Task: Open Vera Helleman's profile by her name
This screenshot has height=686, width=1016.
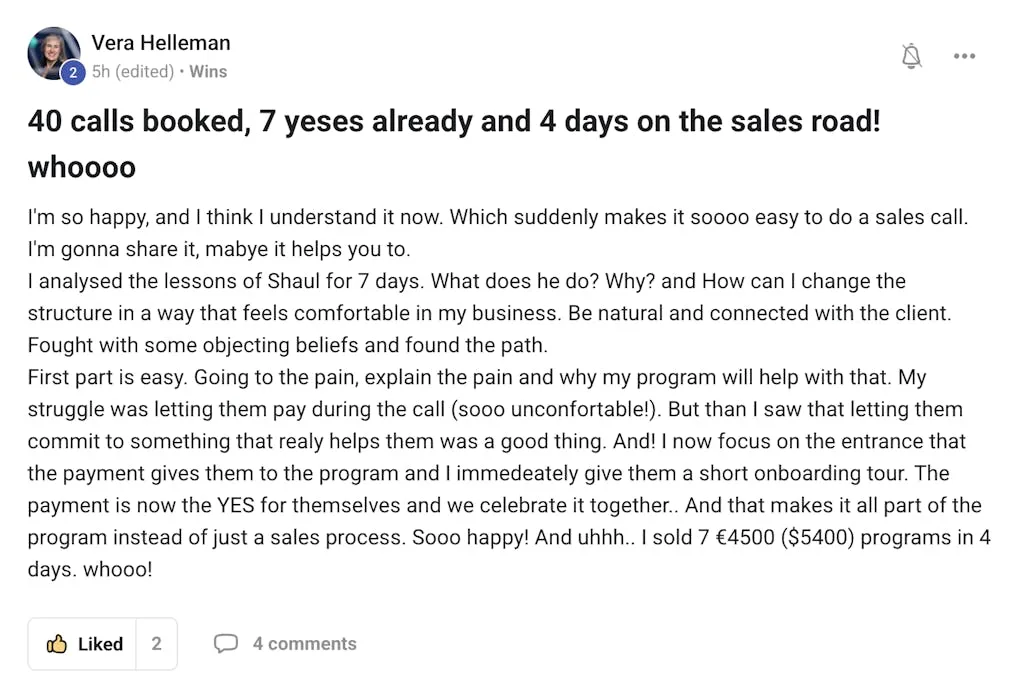Action: pyautogui.click(x=160, y=43)
